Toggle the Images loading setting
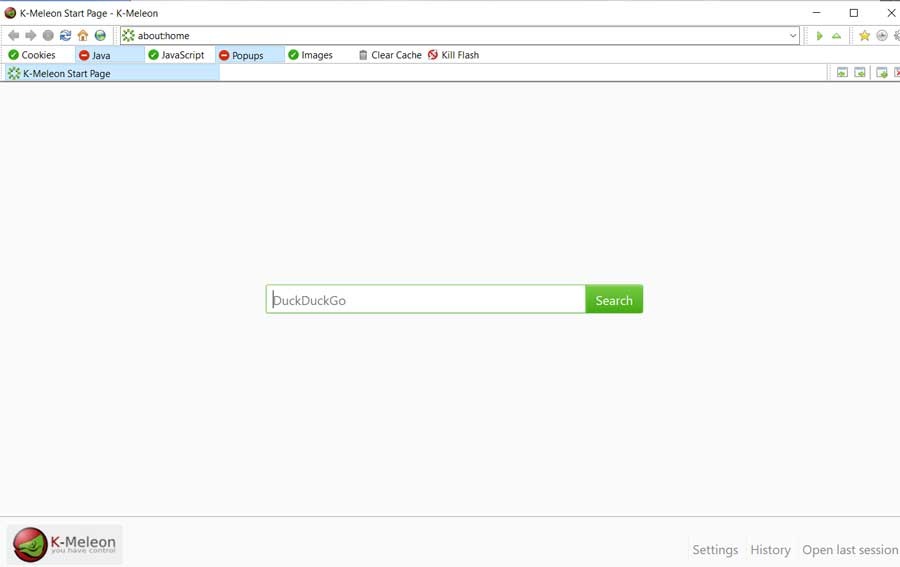The height and width of the screenshot is (567, 900). [311, 55]
